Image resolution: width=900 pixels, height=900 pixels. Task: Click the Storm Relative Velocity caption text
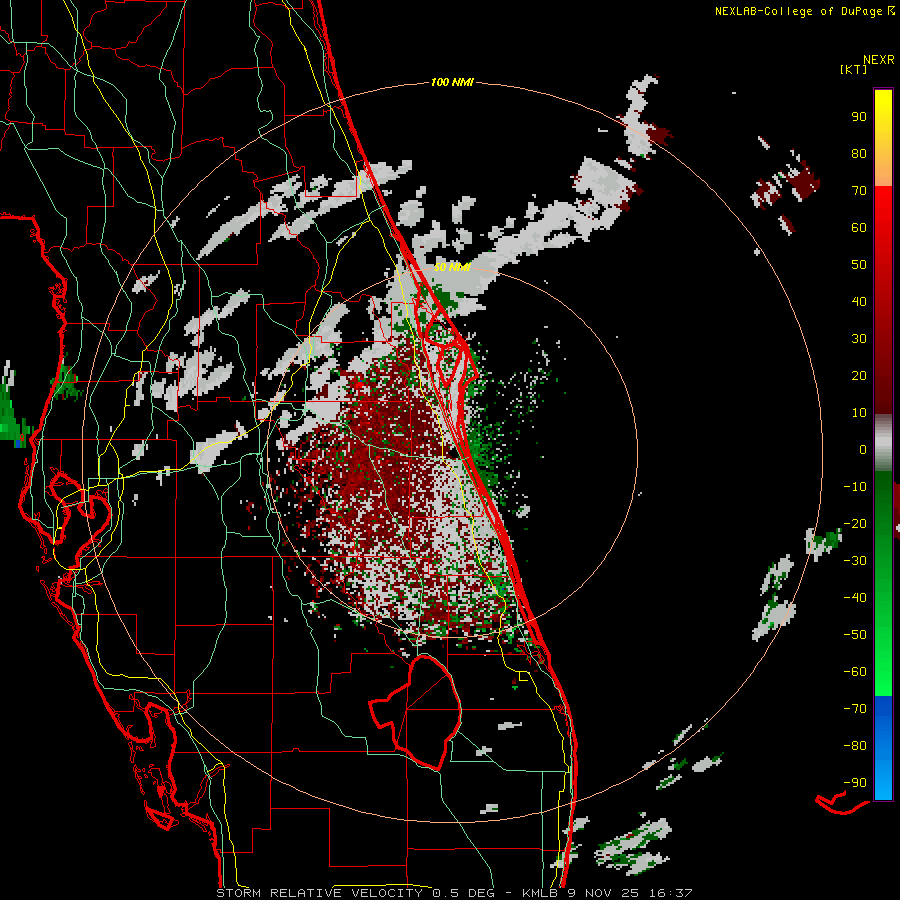(454, 893)
